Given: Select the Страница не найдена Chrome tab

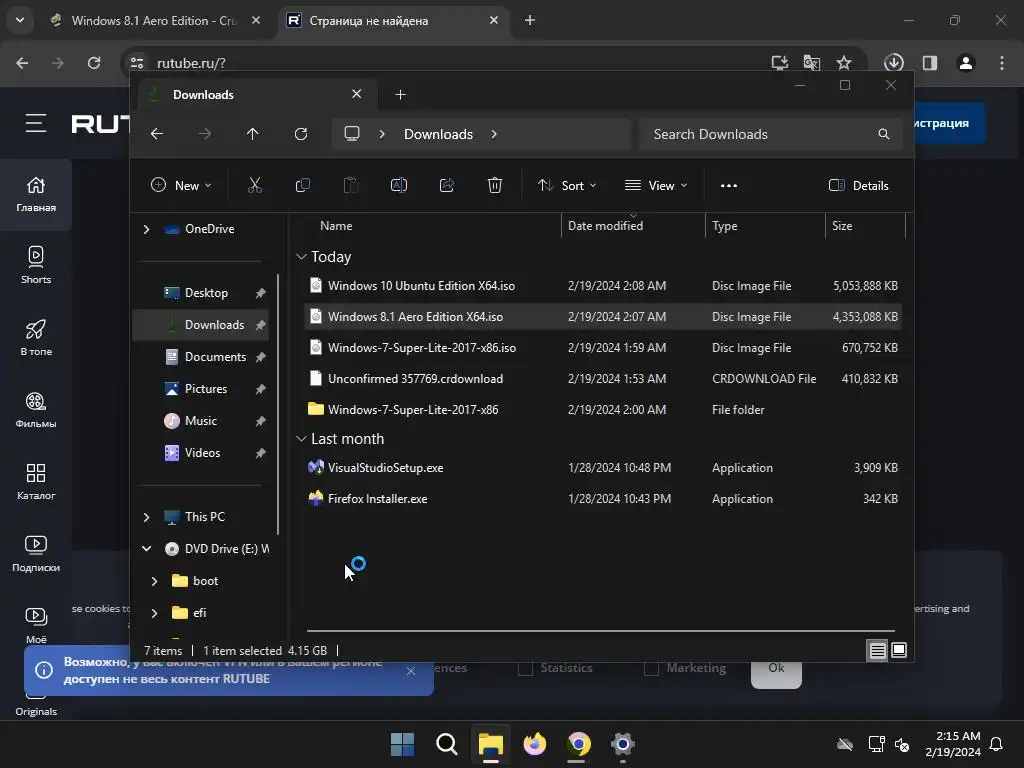Looking at the screenshot, I should [393, 20].
